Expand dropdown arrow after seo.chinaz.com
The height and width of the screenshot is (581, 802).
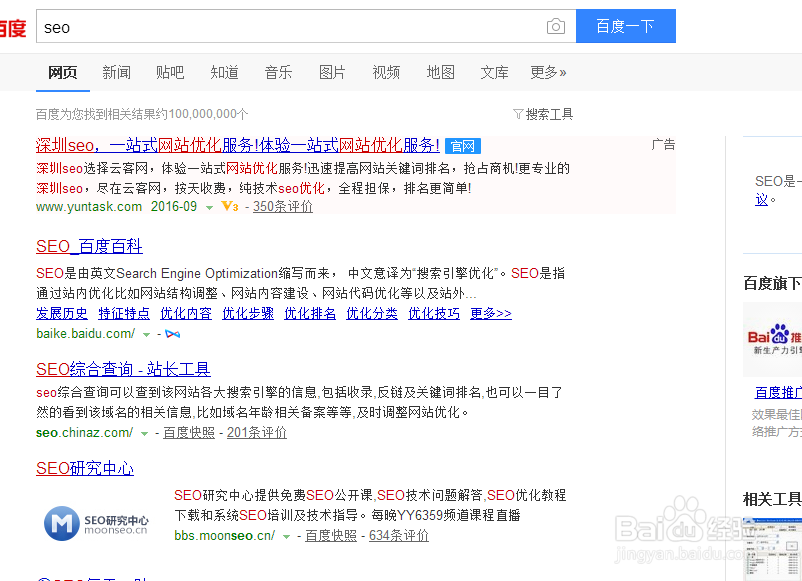point(144,434)
